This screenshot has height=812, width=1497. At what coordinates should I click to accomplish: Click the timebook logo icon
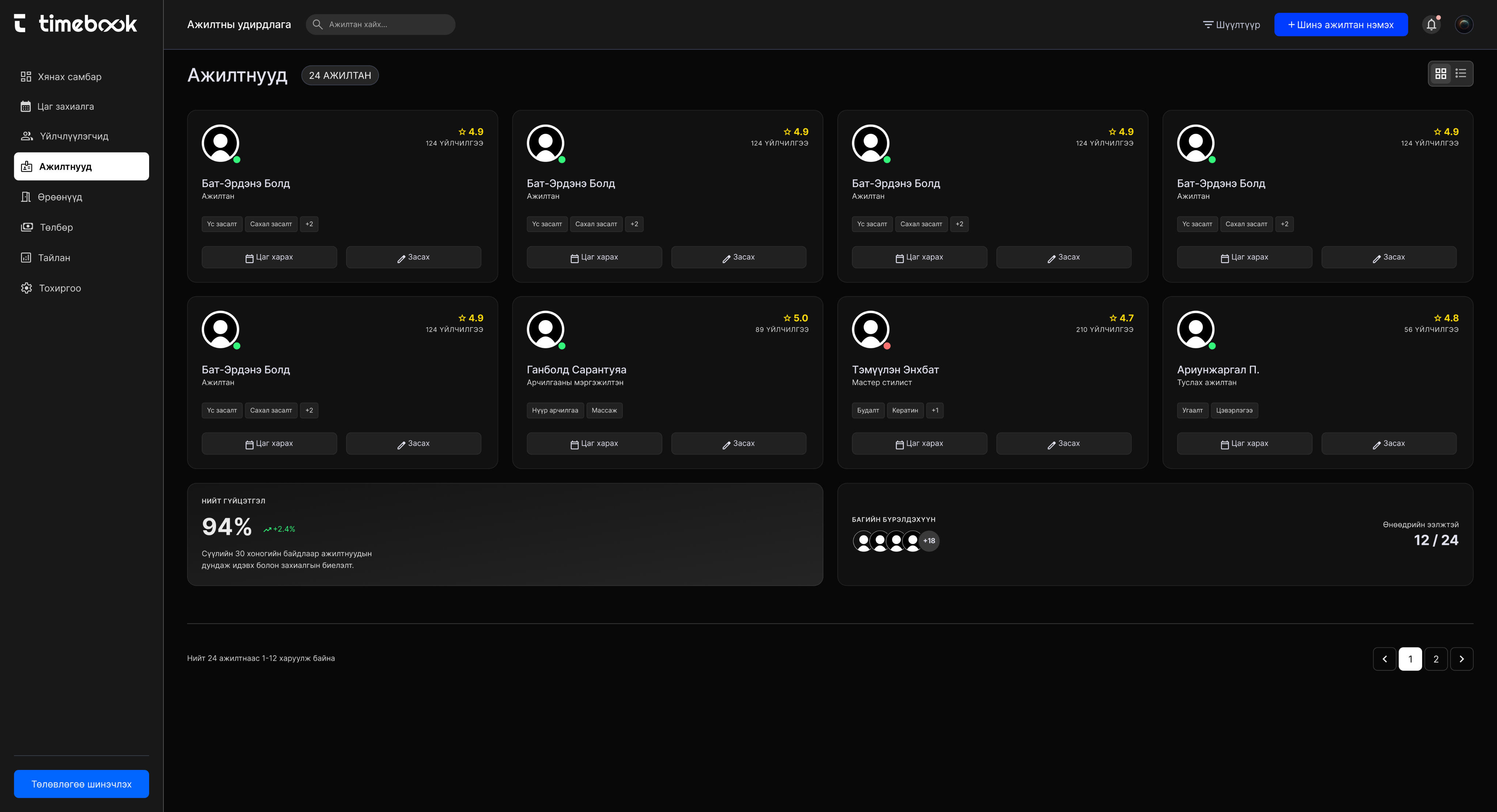[20, 23]
